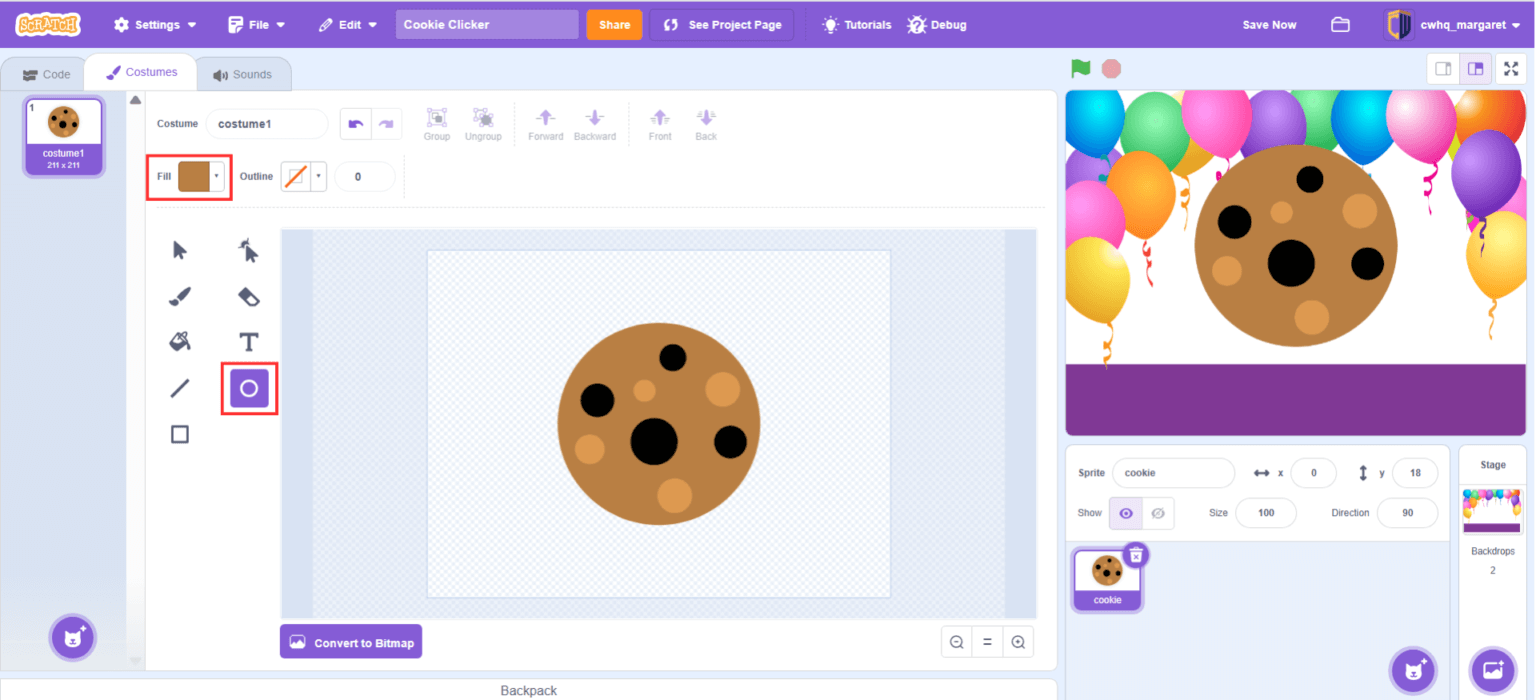Reset paint canvas zoom
Image resolution: width=1536 pixels, height=700 pixels.
coord(987,642)
